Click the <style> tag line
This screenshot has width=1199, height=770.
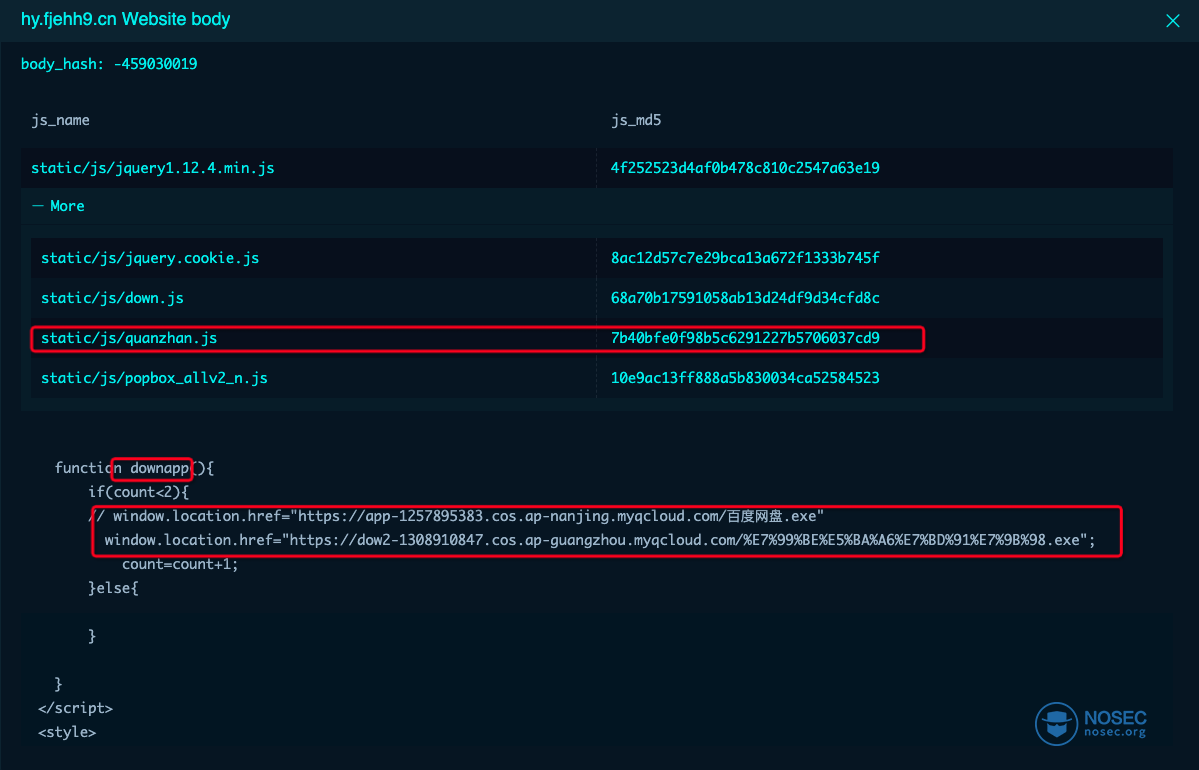click(67, 733)
